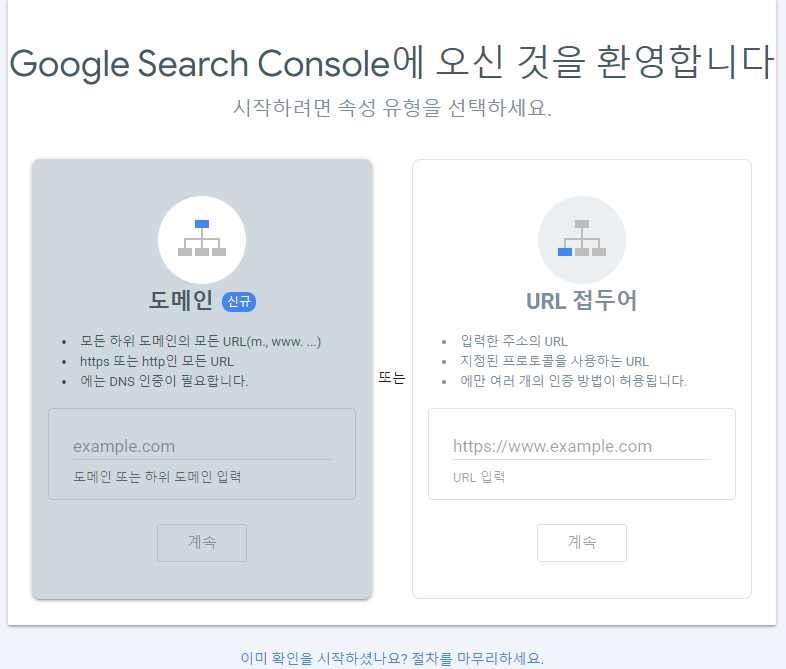The width and height of the screenshot is (786, 669).
Task: Open the 이미 확인을 시작하셨나요? link
Action: point(392,658)
